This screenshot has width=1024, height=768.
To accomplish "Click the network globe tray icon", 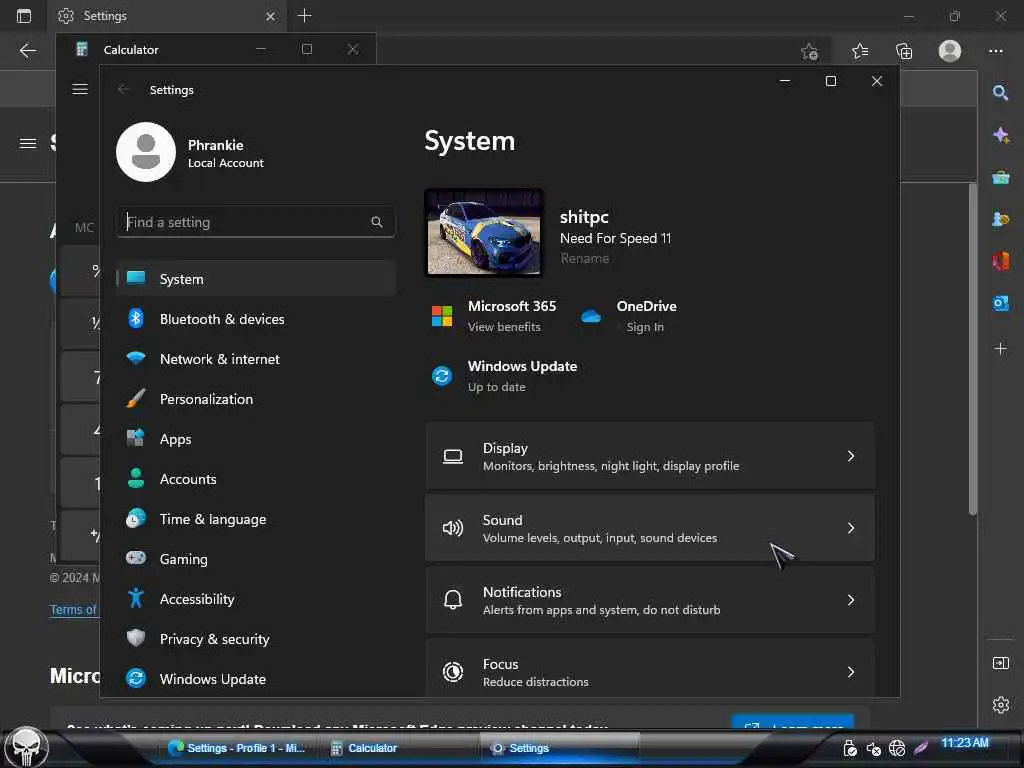I will 897,748.
